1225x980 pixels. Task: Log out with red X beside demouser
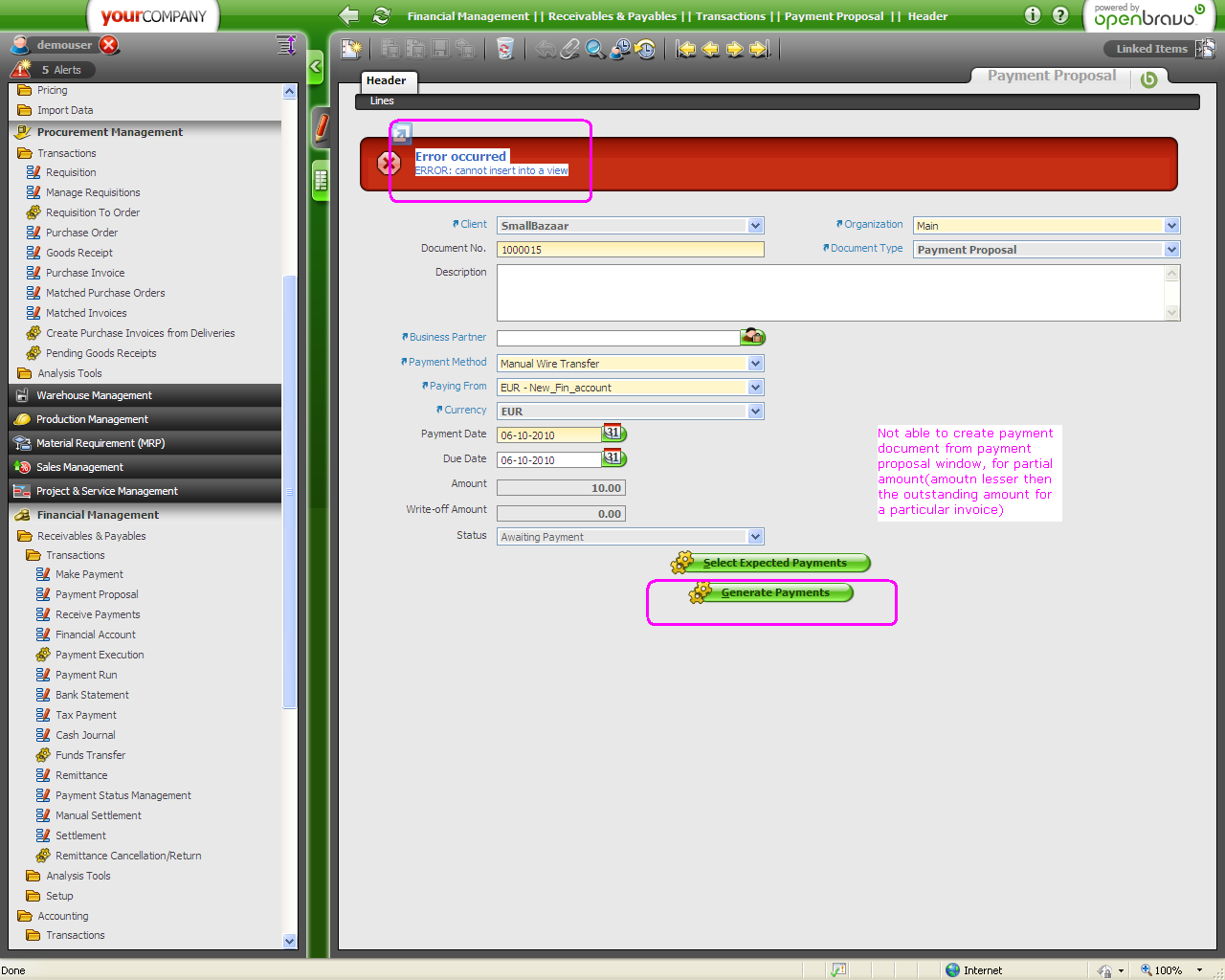click(x=109, y=45)
